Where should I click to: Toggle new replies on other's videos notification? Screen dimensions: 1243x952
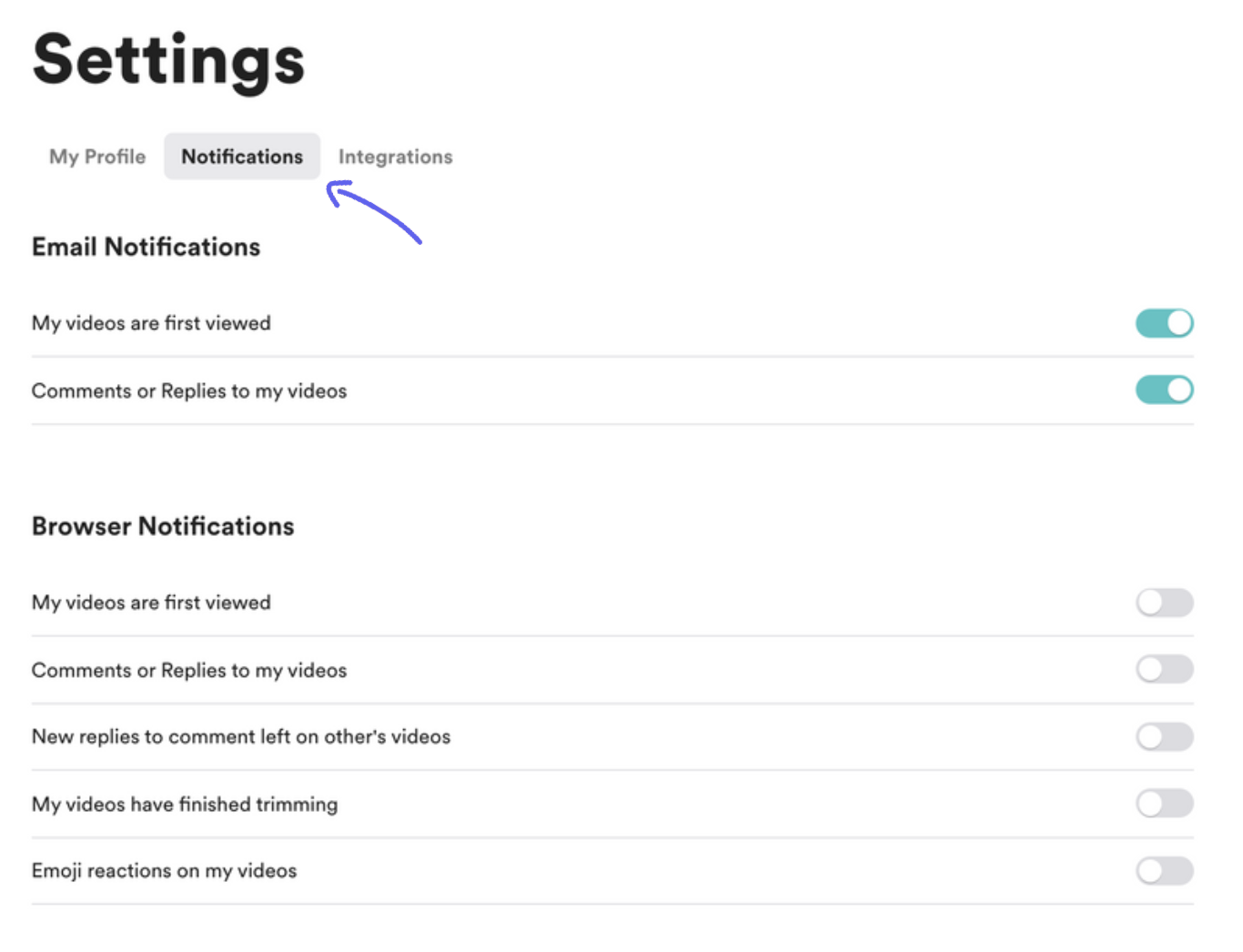tap(1164, 736)
